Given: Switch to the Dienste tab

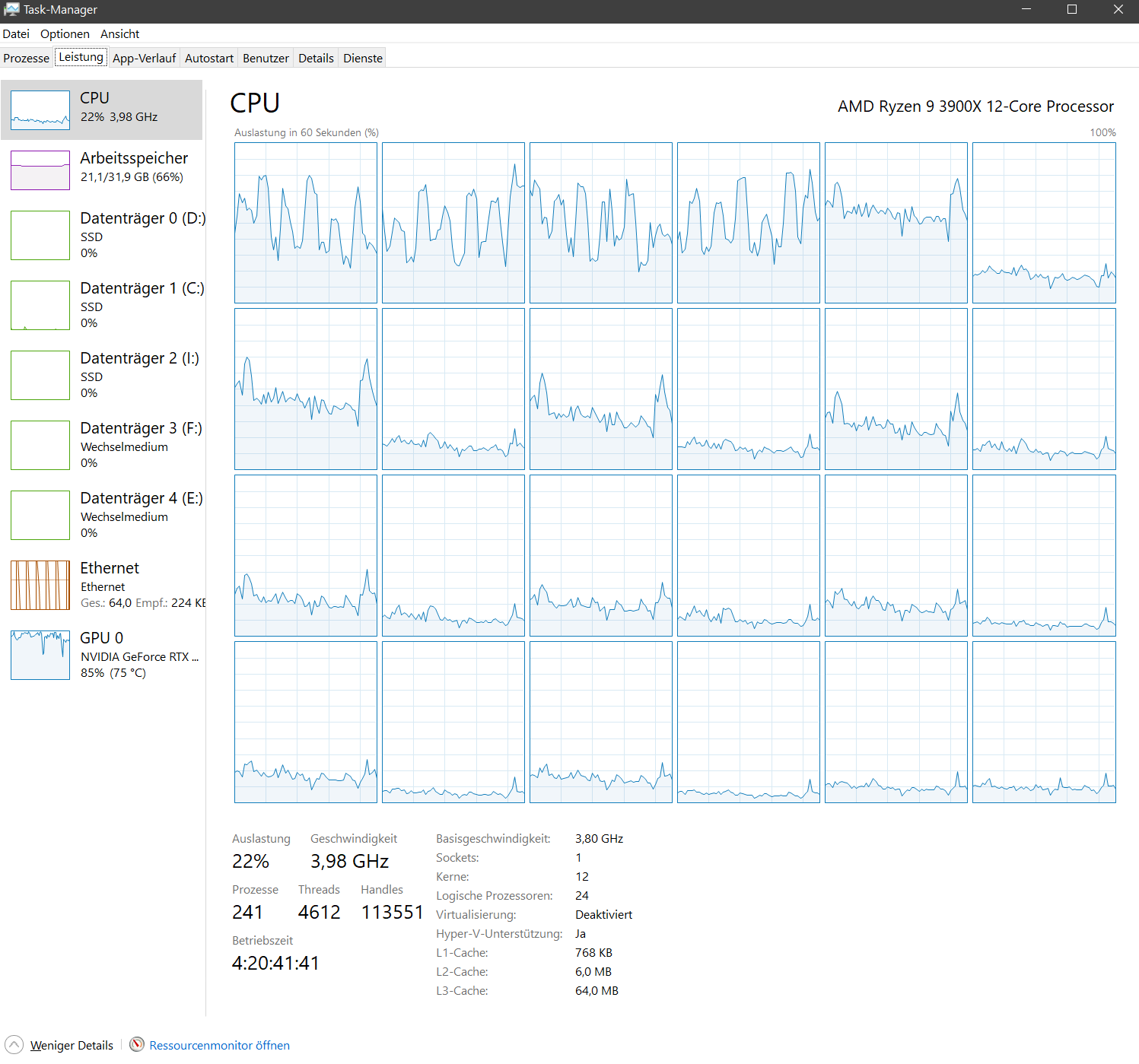Looking at the screenshot, I should click(x=363, y=58).
